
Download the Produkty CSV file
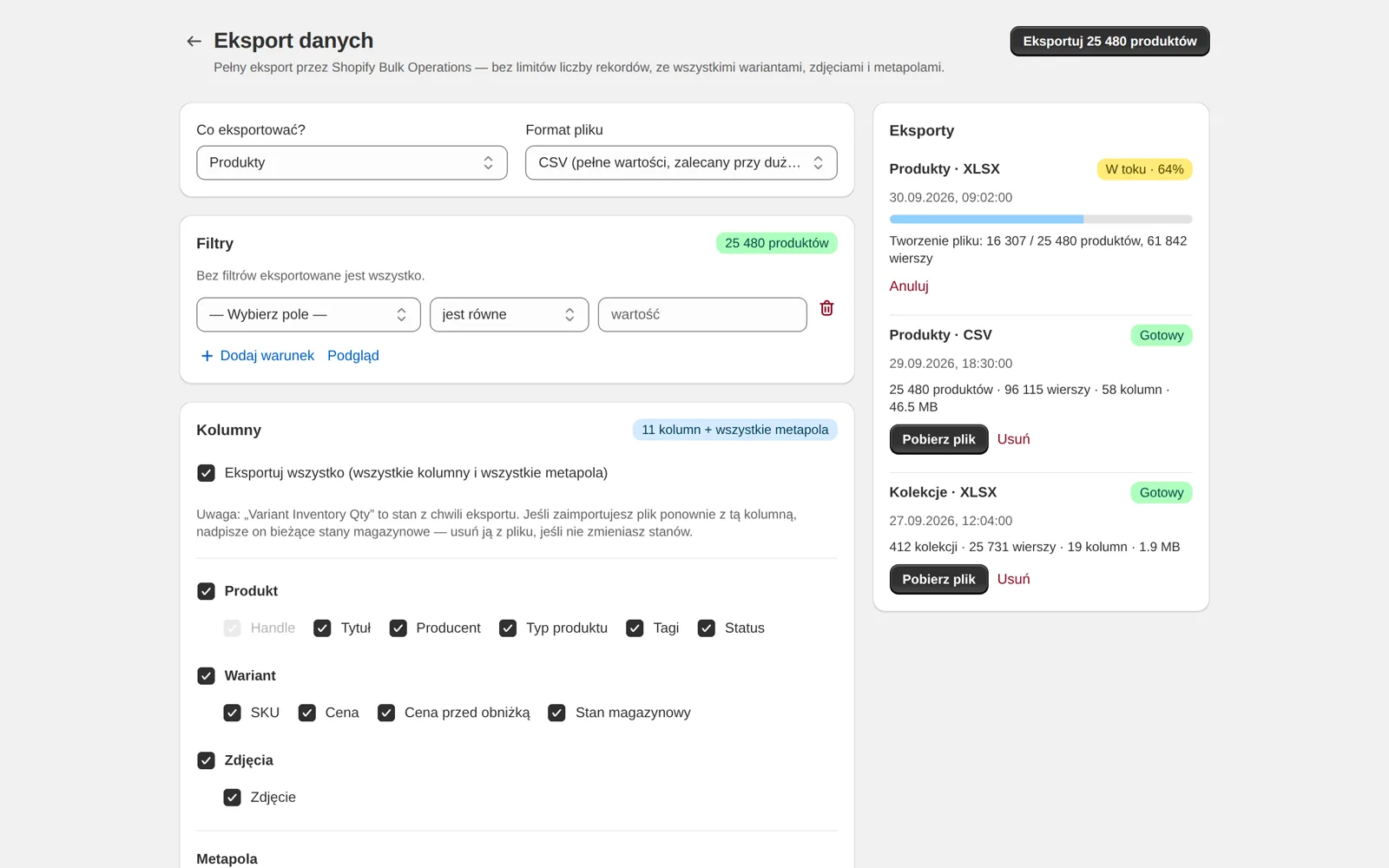tap(938, 439)
